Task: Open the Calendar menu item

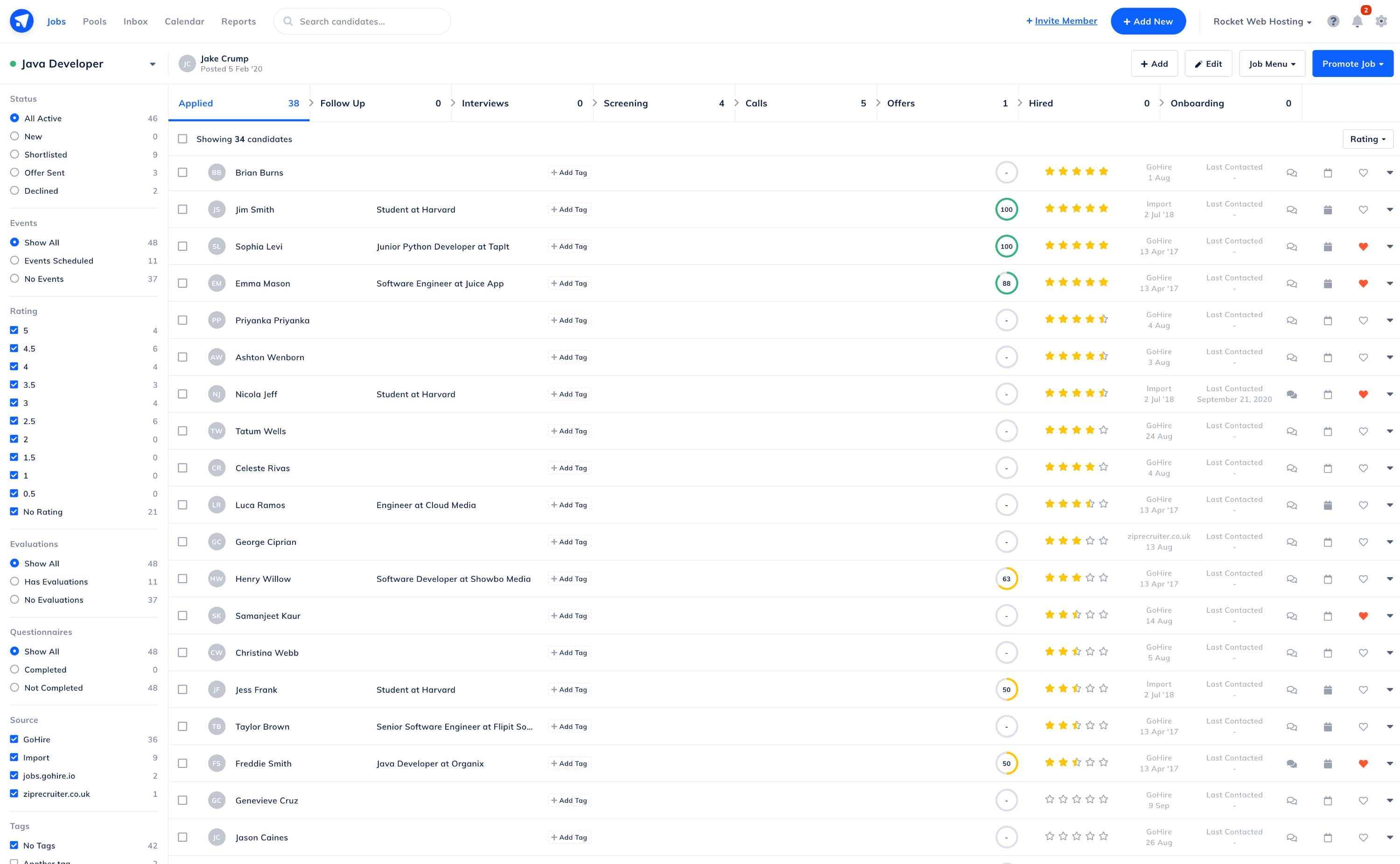Action: [184, 21]
